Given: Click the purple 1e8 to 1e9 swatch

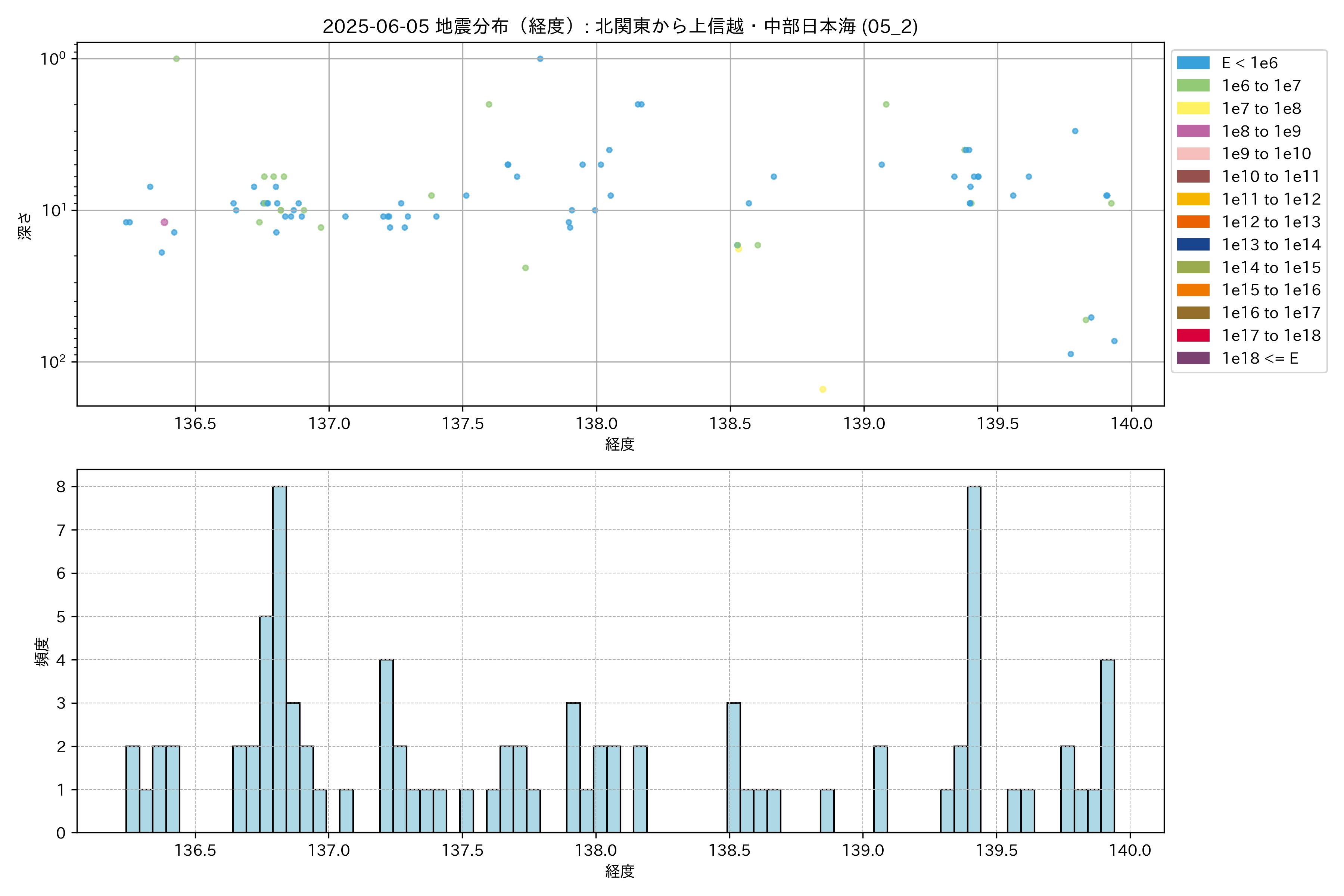Looking at the screenshot, I should 1192,131.
